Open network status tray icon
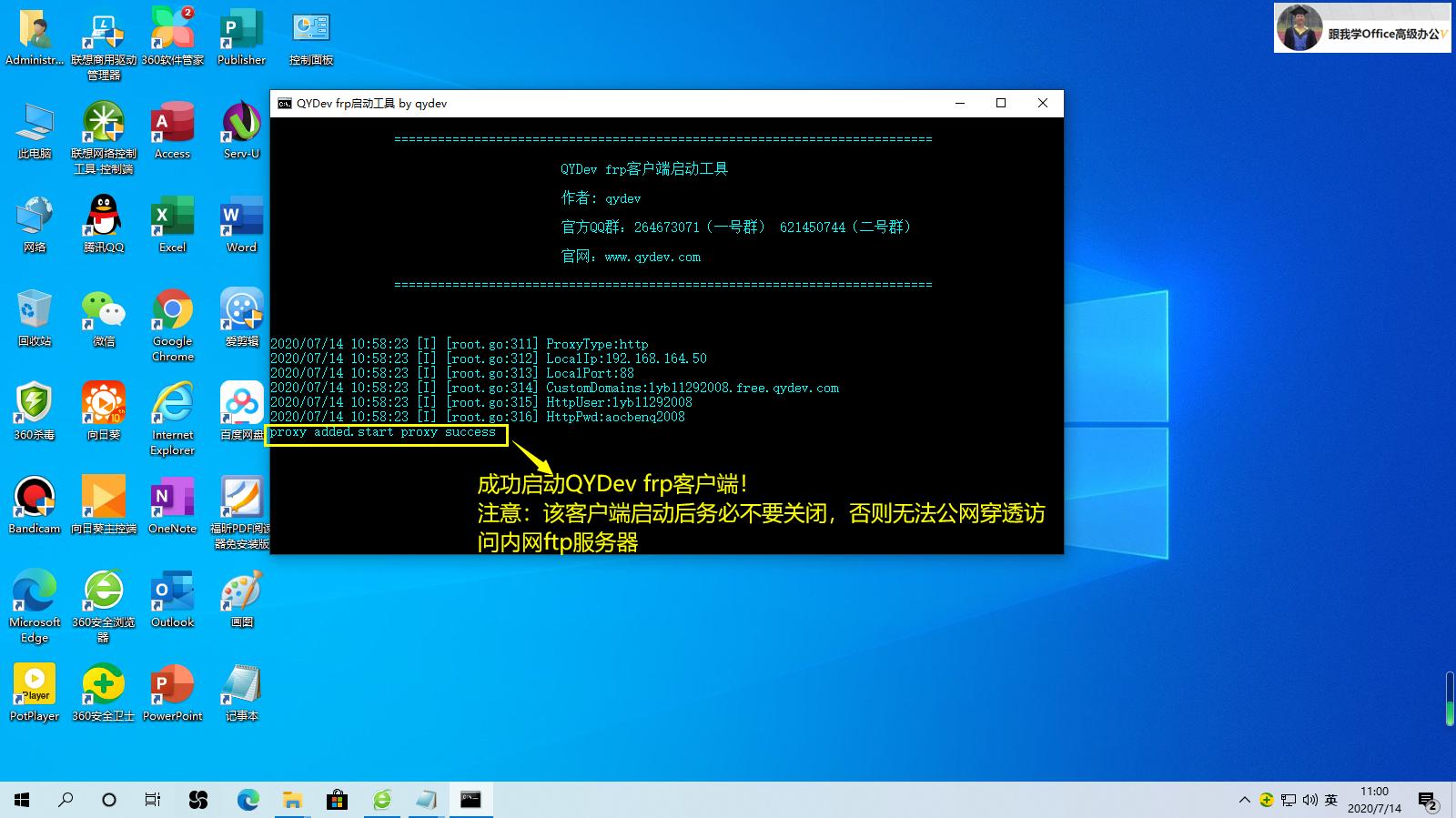 (1288, 800)
